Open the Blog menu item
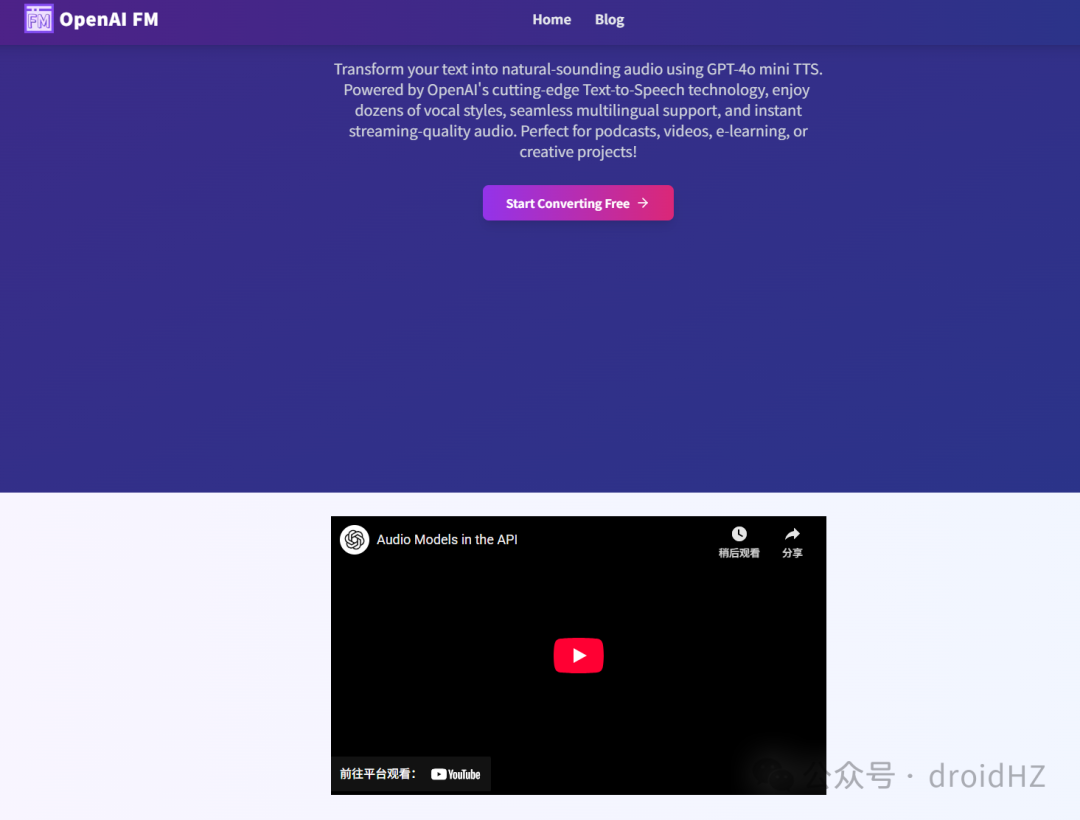This screenshot has width=1080, height=820. [609, 19]
